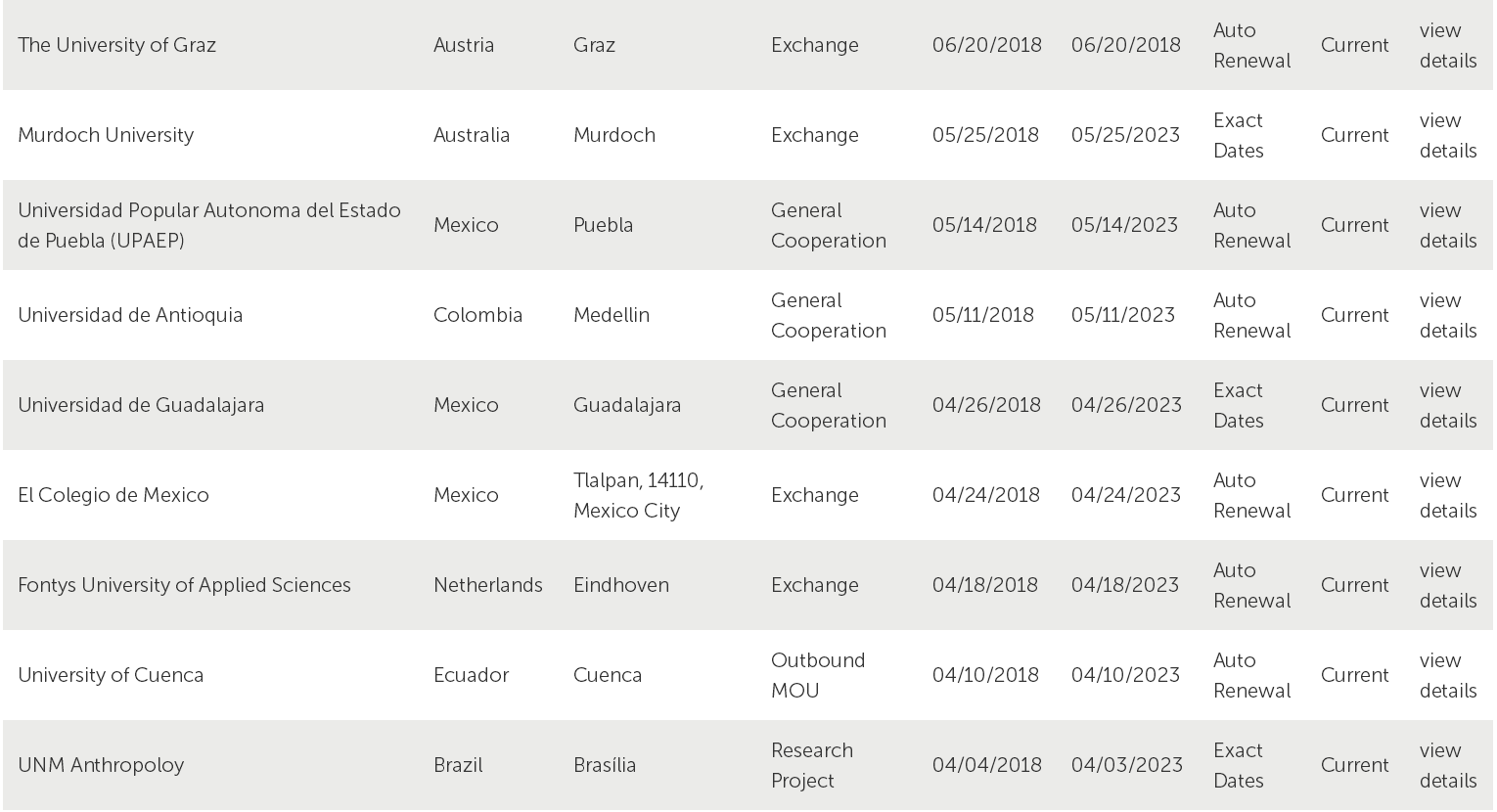Open view details for The University of Graz
This screenshot has width=1497, height=812.
pyautogui.click(x=1447, y=45)
